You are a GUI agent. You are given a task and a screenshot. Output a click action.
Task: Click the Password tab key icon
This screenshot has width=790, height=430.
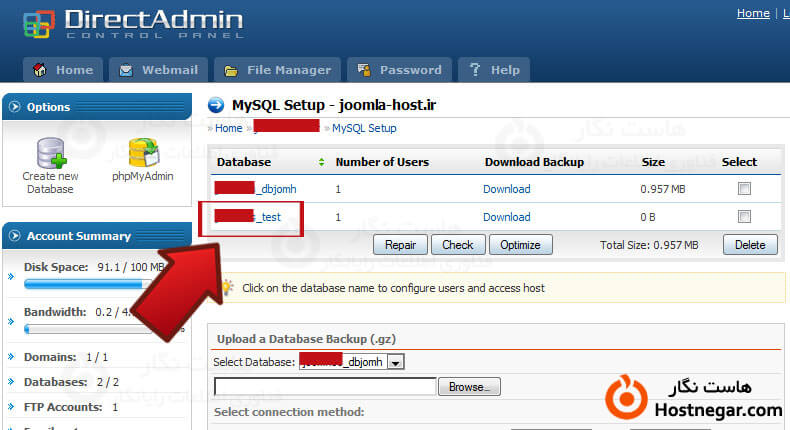click(364, 70)
